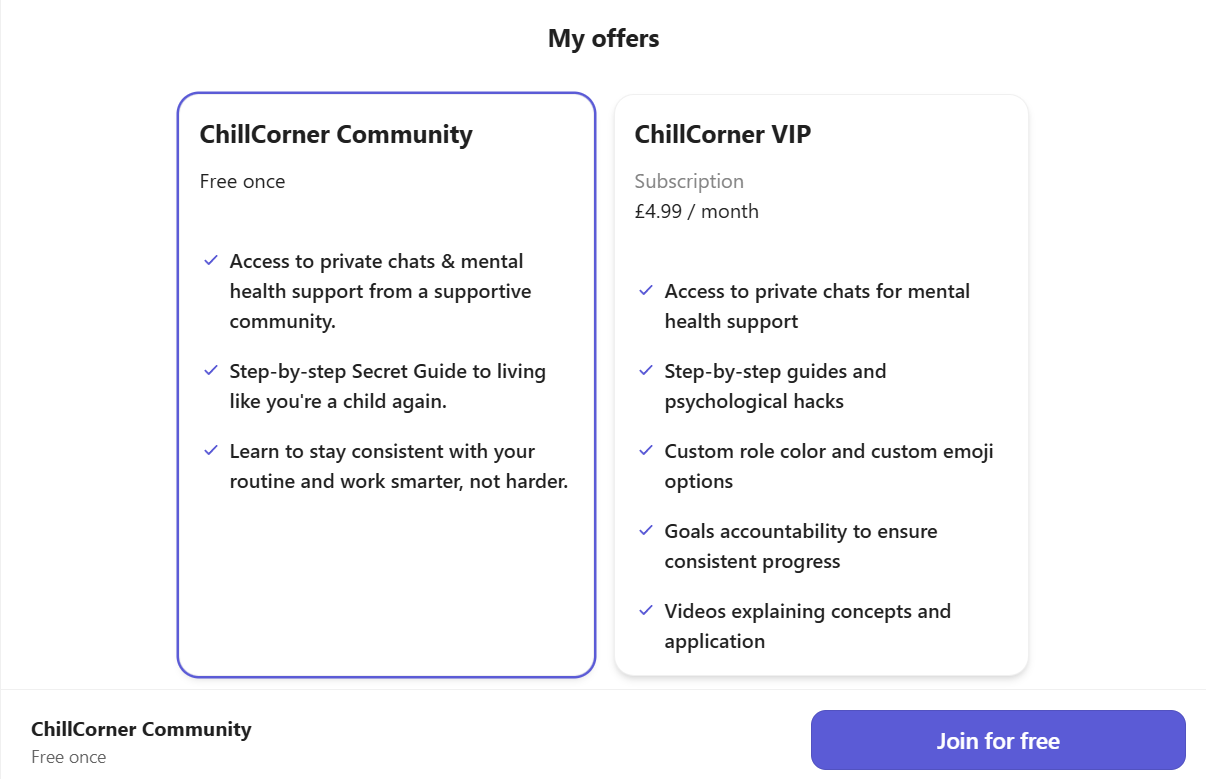Click the Join for free button
The width and height of the screenshot is (1206, 779).
[997, 740]
